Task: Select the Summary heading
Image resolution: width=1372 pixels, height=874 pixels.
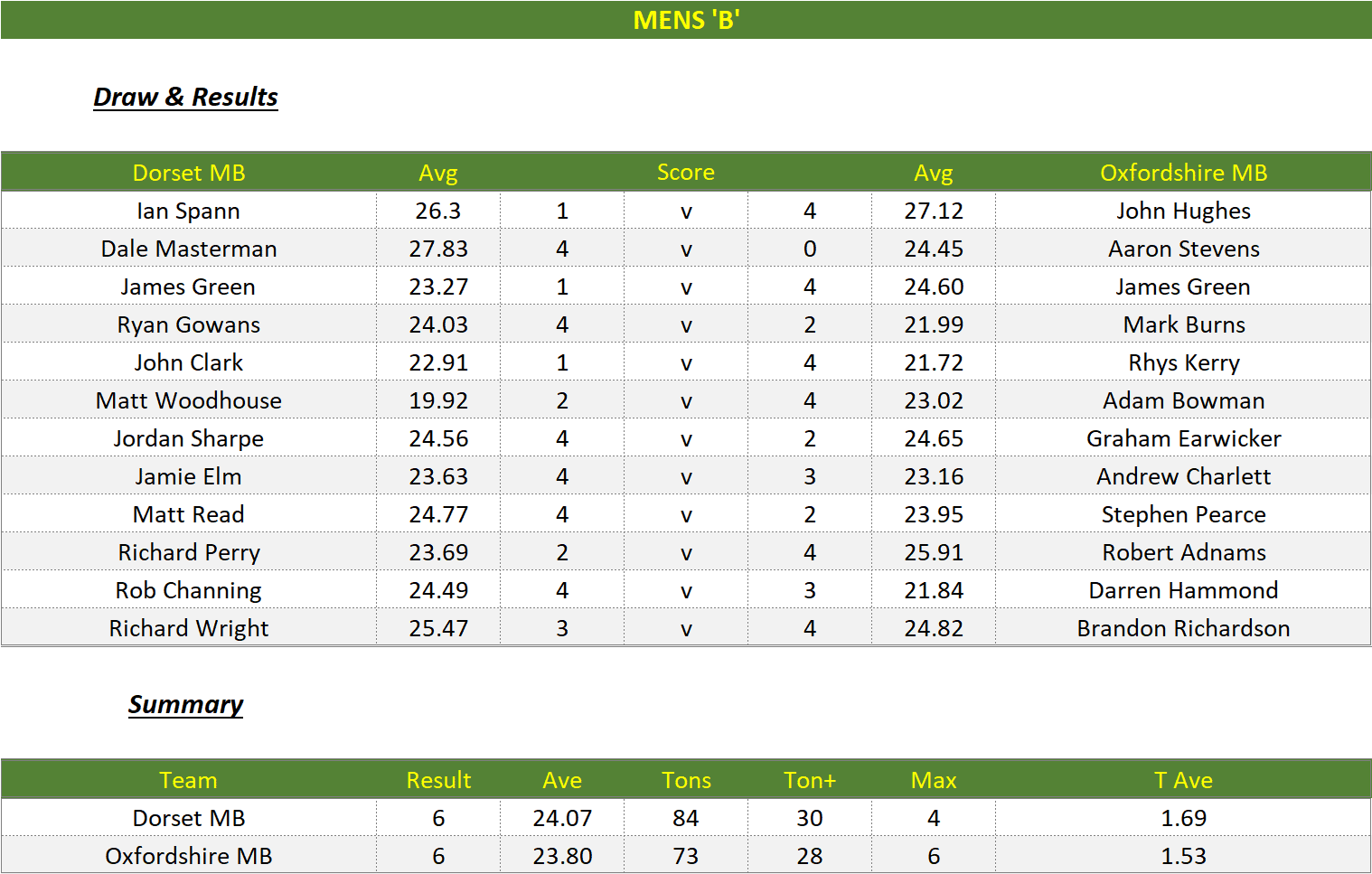Action: click(x=185, y=704)
